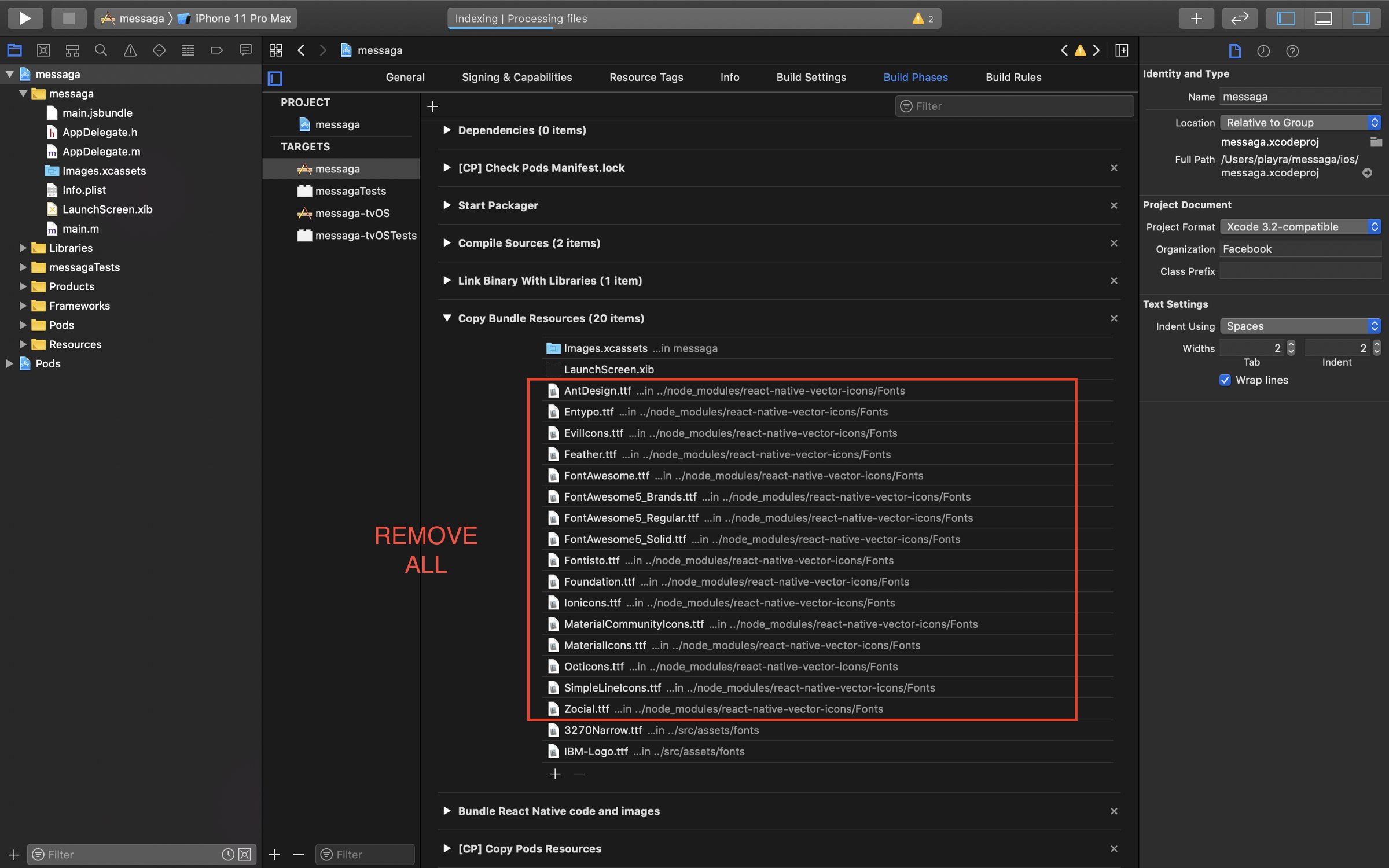The image size is (1389, 868).
Task: Open the Issue navigator warning icon
Action: click(x=130, y=50)
